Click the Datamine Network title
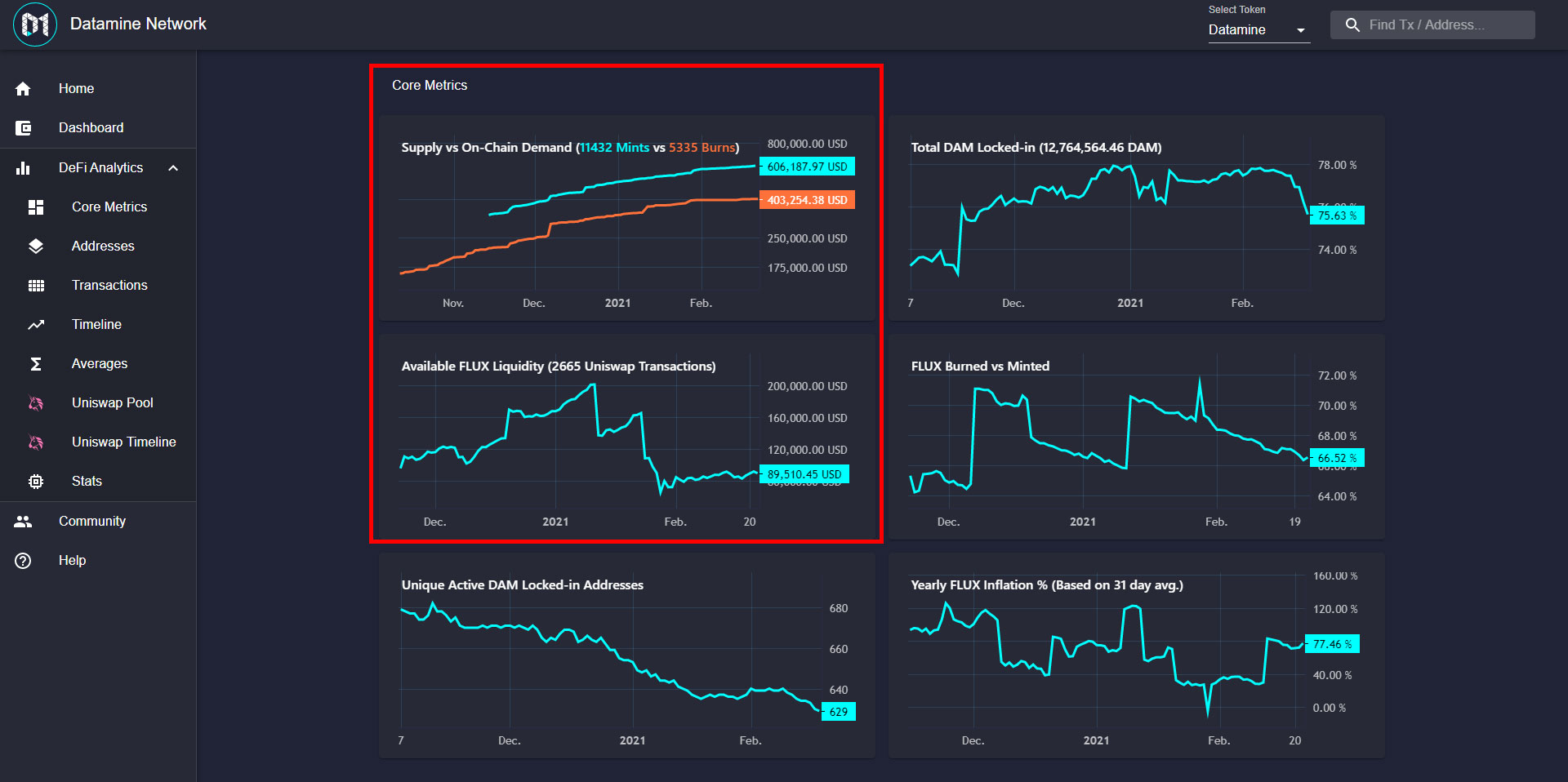 click(x=138, y=24)
